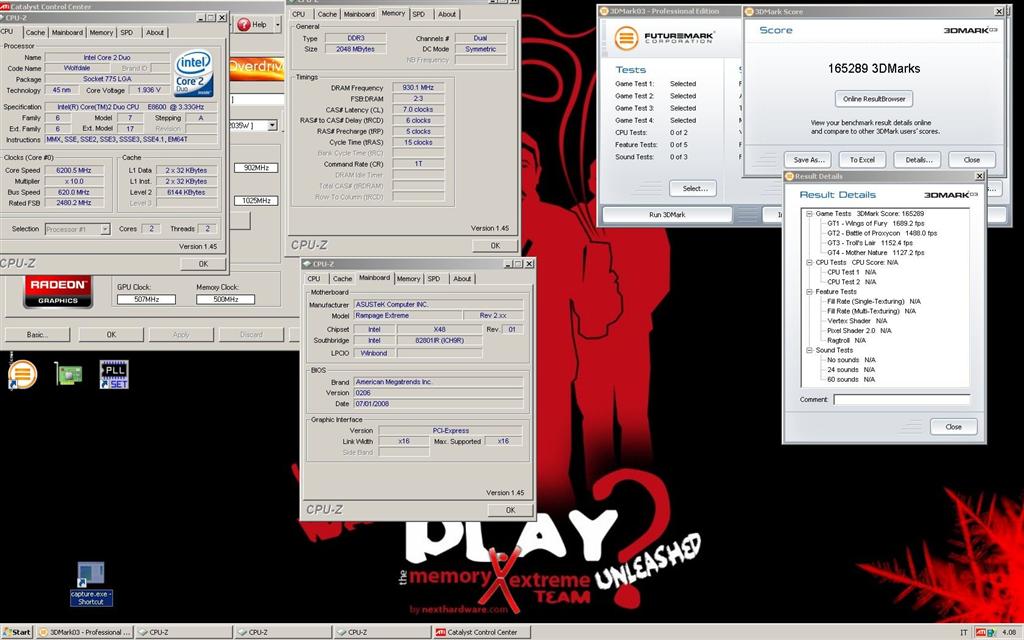Open the Start menu
The image size is (1024, 640).
tap(17, 632)
